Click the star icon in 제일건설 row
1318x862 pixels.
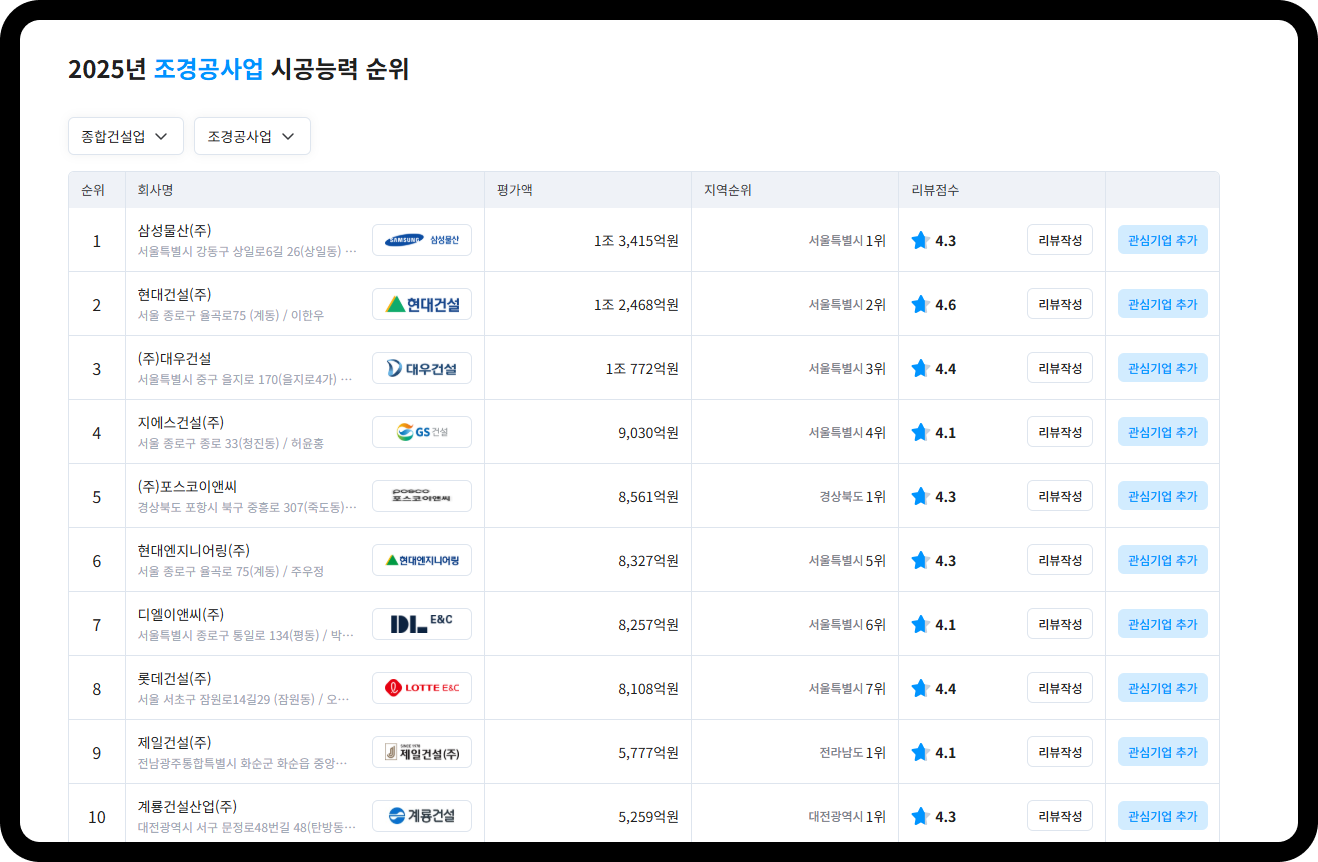pyautogui.click(x=920, y=752)
